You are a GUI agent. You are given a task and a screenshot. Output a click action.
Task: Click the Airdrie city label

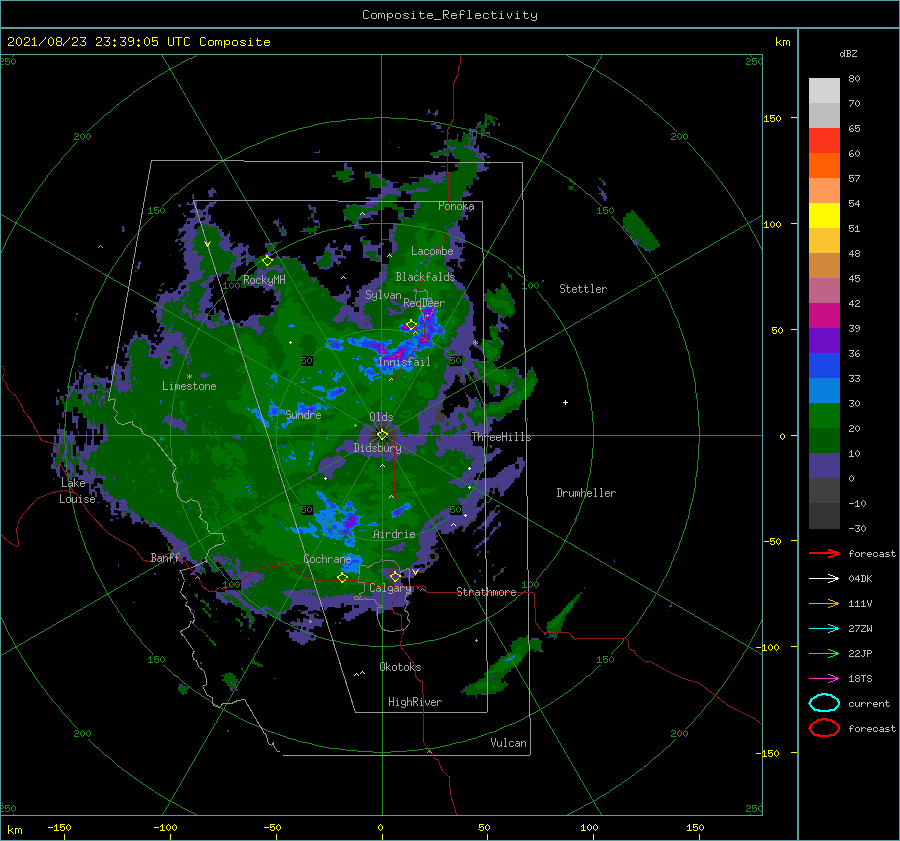[x=394, y=534]
